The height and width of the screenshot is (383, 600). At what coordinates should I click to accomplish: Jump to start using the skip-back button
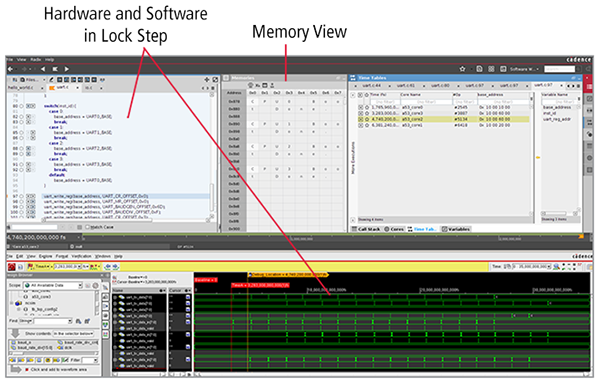(55, 69)
